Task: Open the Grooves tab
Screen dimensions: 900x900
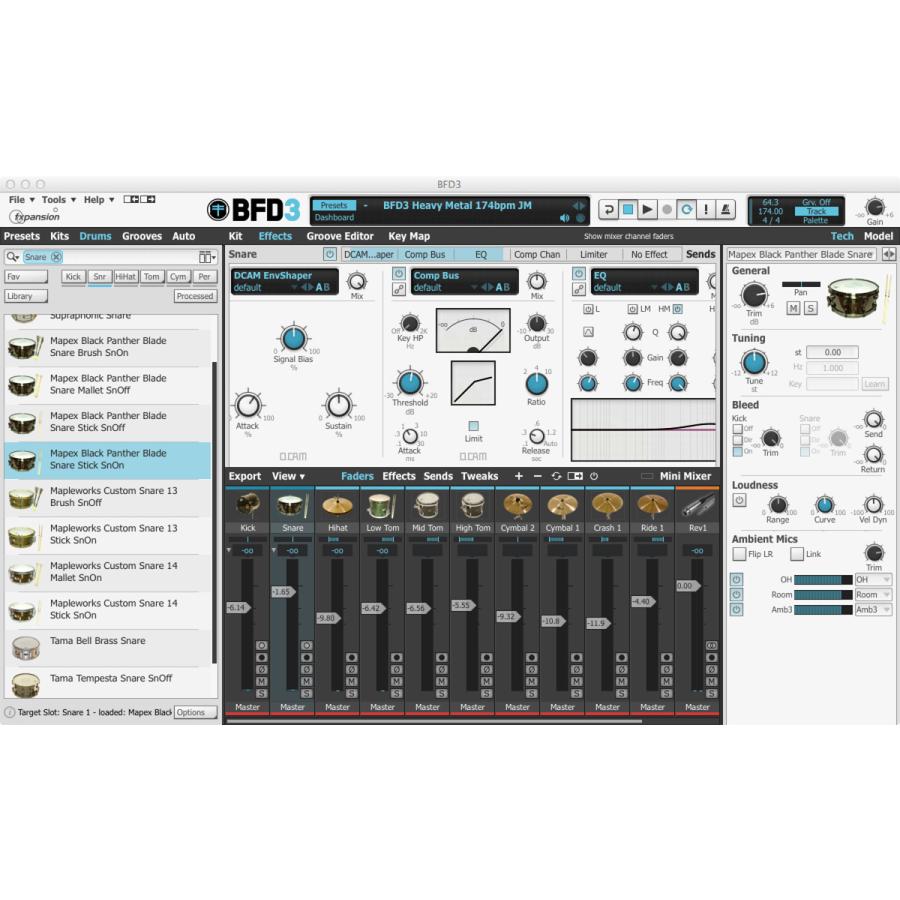Action: coord(142,237)
